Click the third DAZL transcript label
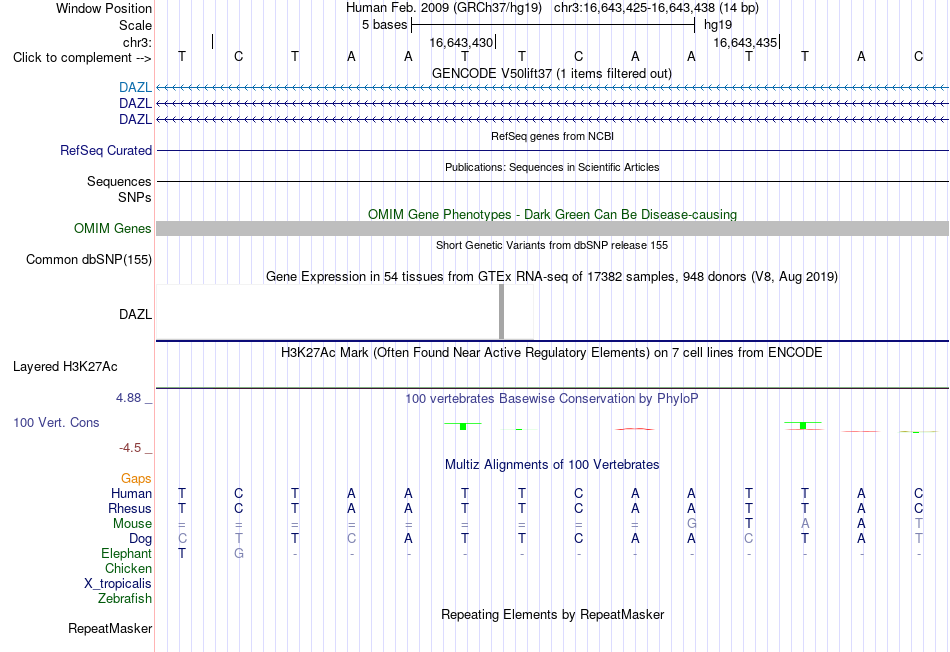The width and height of the screenshot is (950, 652). [135, 119]
